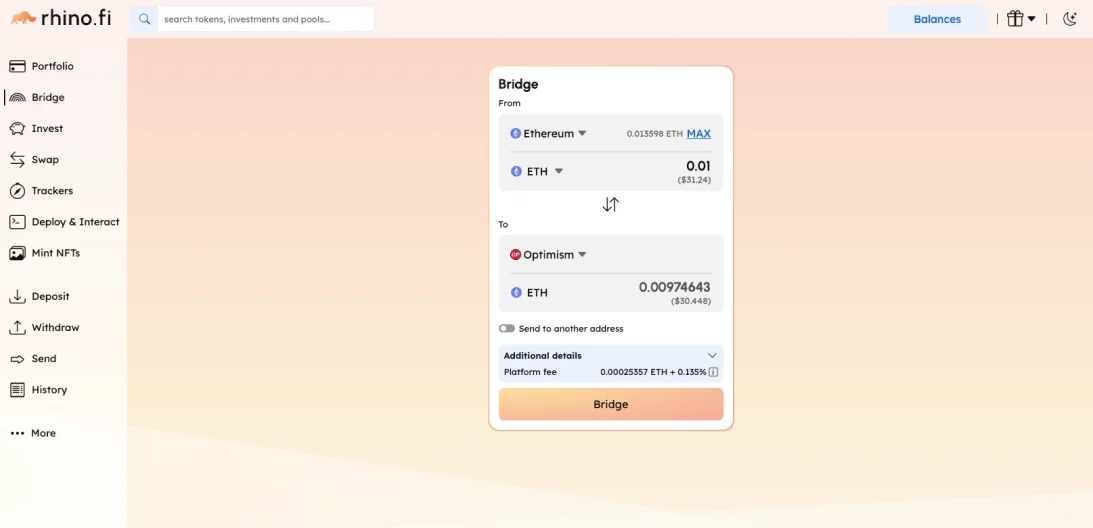
Task: Expand the gift dropdown arrow
Action: click(x=1032, y=19)
